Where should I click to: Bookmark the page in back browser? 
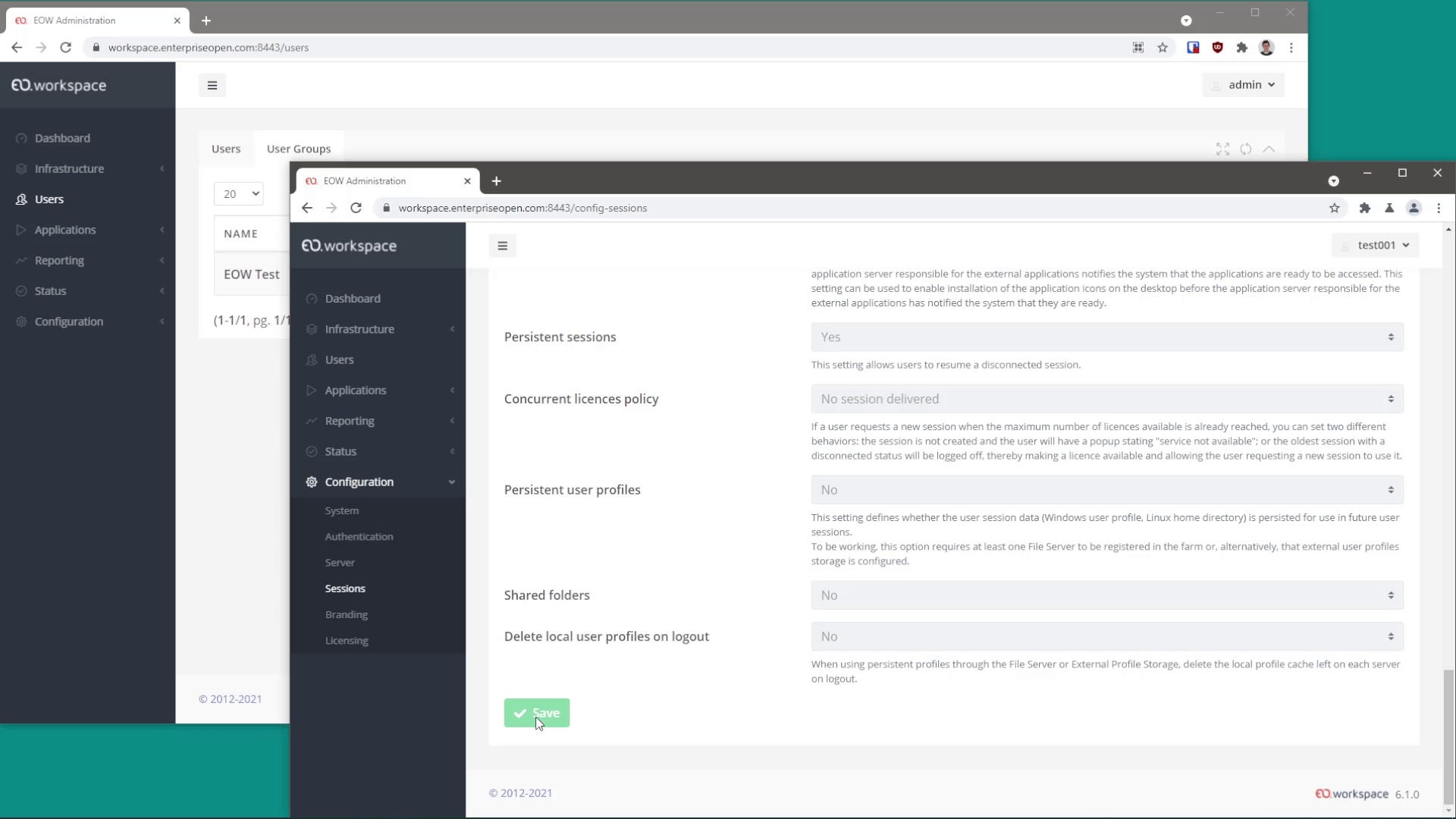(1163, 47)
